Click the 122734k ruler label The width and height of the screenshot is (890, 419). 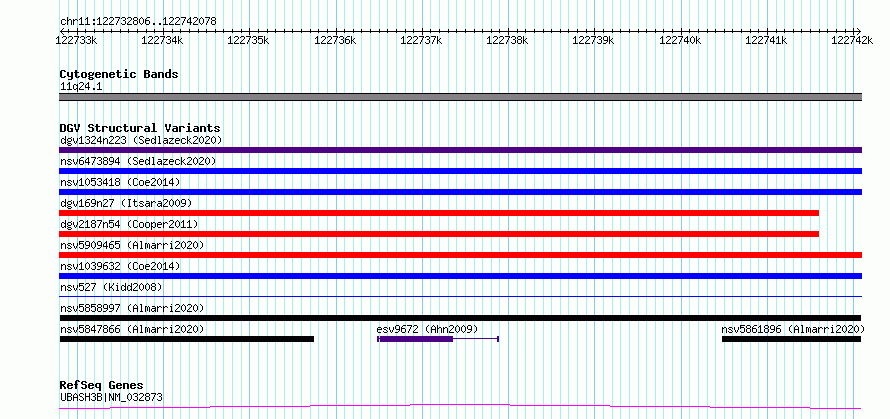[162, 40]
